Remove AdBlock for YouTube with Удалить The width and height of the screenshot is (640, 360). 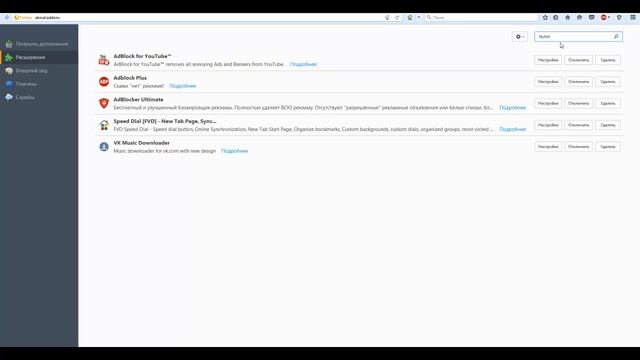click(608, 60)
